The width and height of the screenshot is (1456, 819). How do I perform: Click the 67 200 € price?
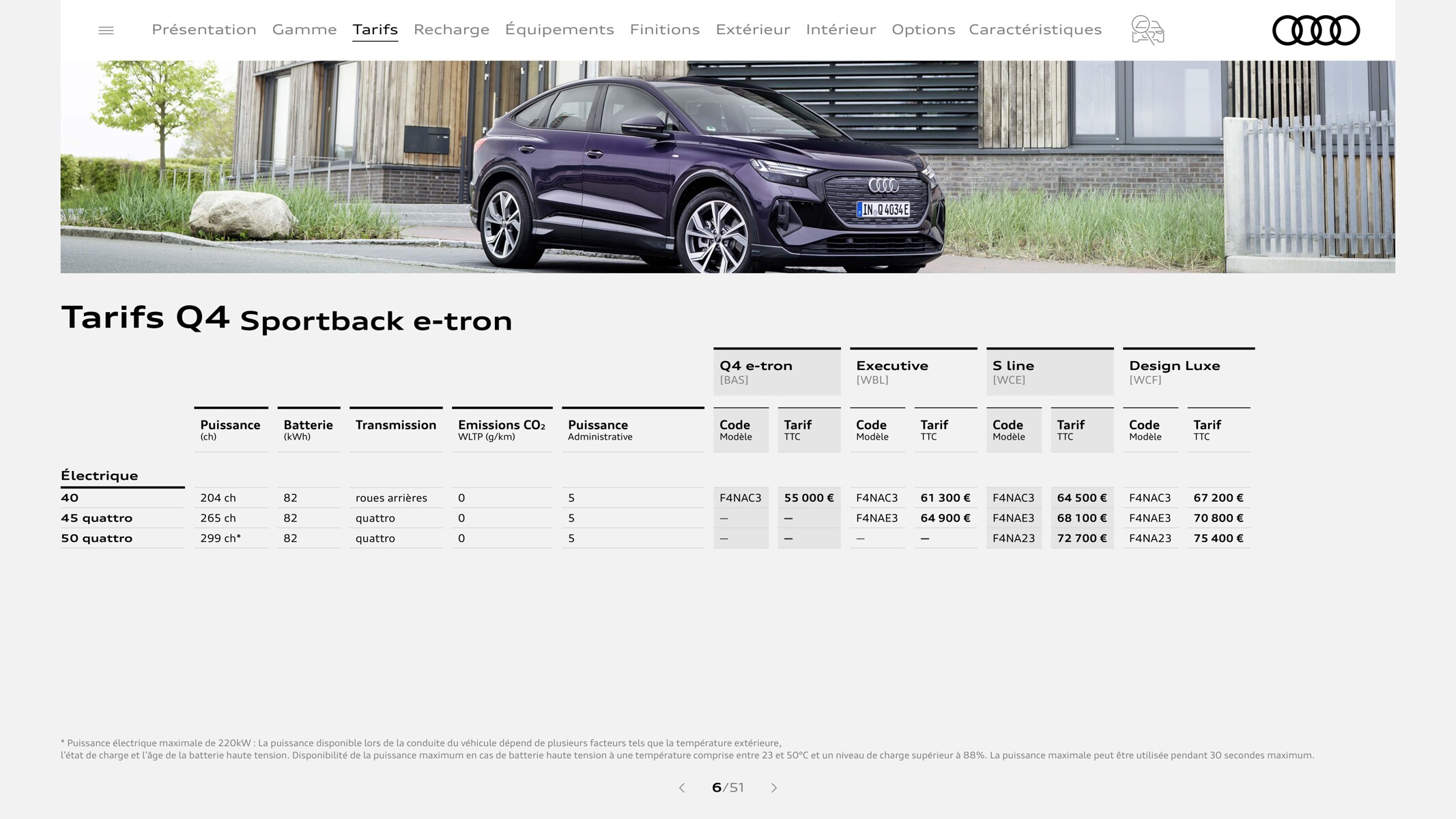click(x=1218, y=498)
